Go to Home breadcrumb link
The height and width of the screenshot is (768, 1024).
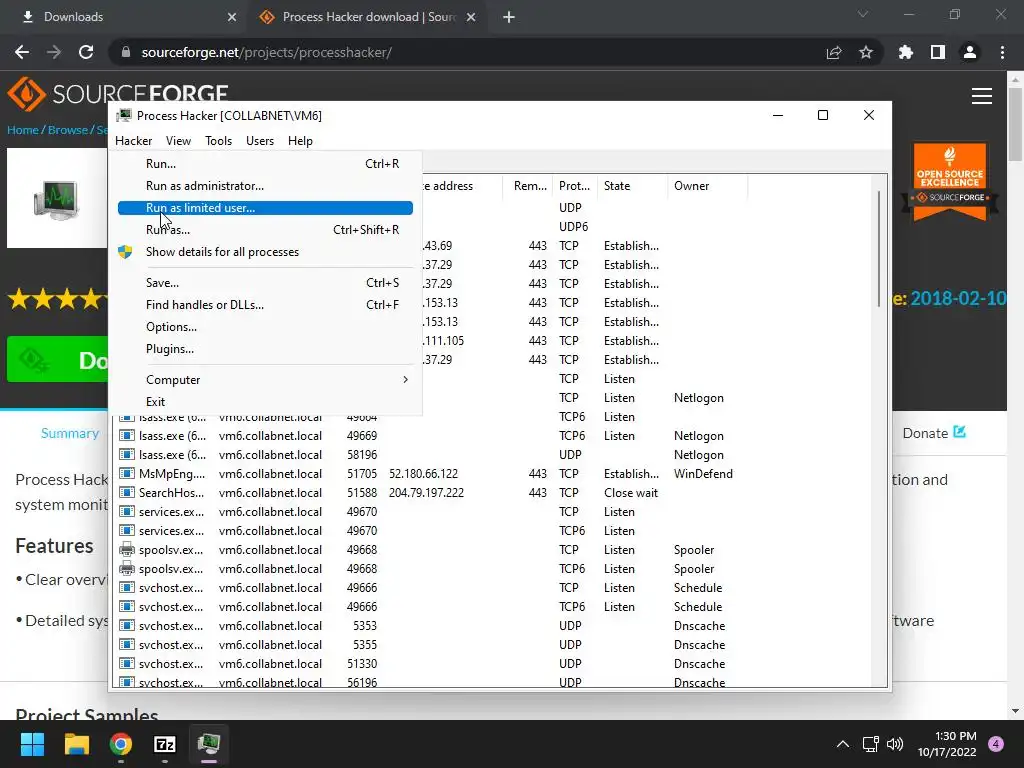tap(23, 130)
